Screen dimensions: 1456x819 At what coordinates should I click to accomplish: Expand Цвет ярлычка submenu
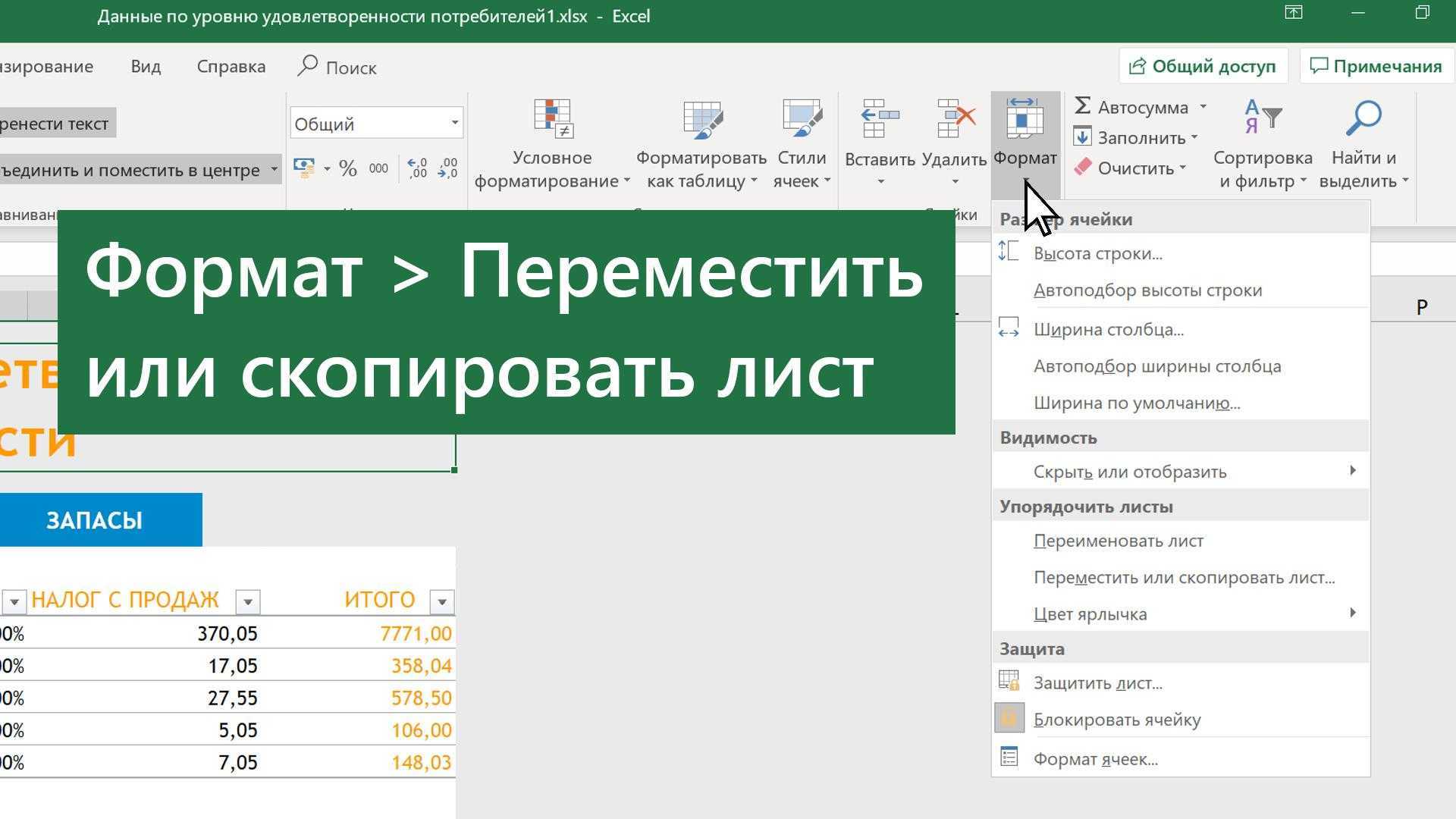pyautogui.click(x=1353, y=613)
